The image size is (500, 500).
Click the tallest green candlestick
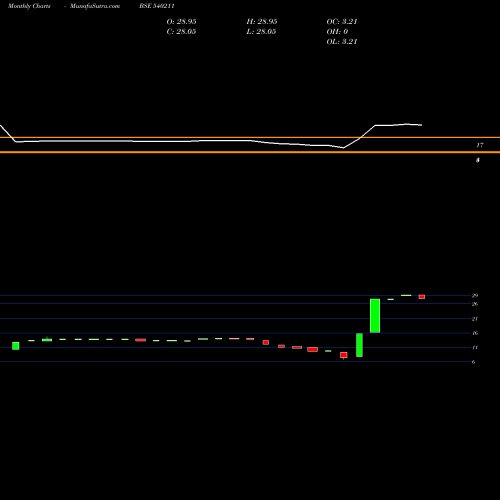tap(375, 316)
